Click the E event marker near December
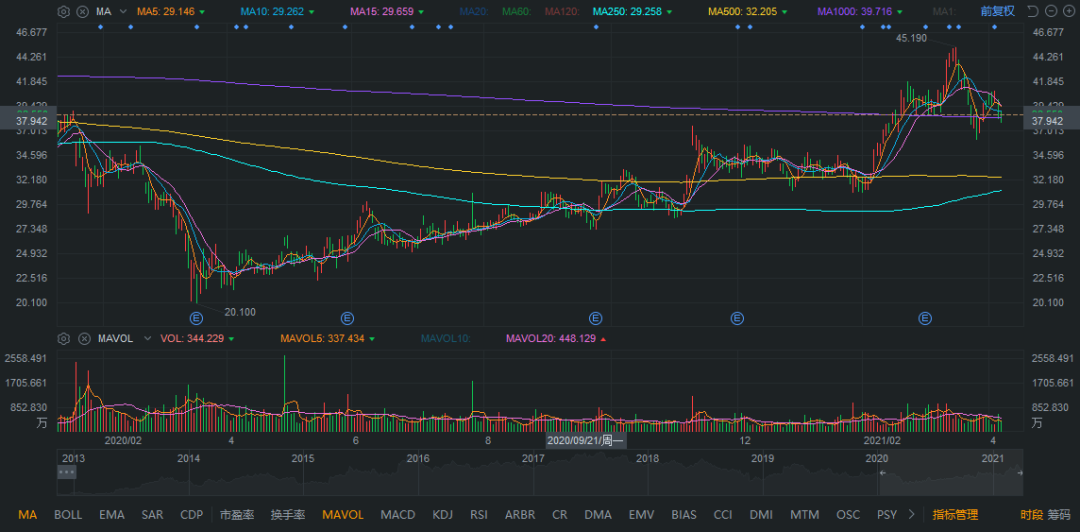This screenshot has height=532, width=1080. pos(737,318)
